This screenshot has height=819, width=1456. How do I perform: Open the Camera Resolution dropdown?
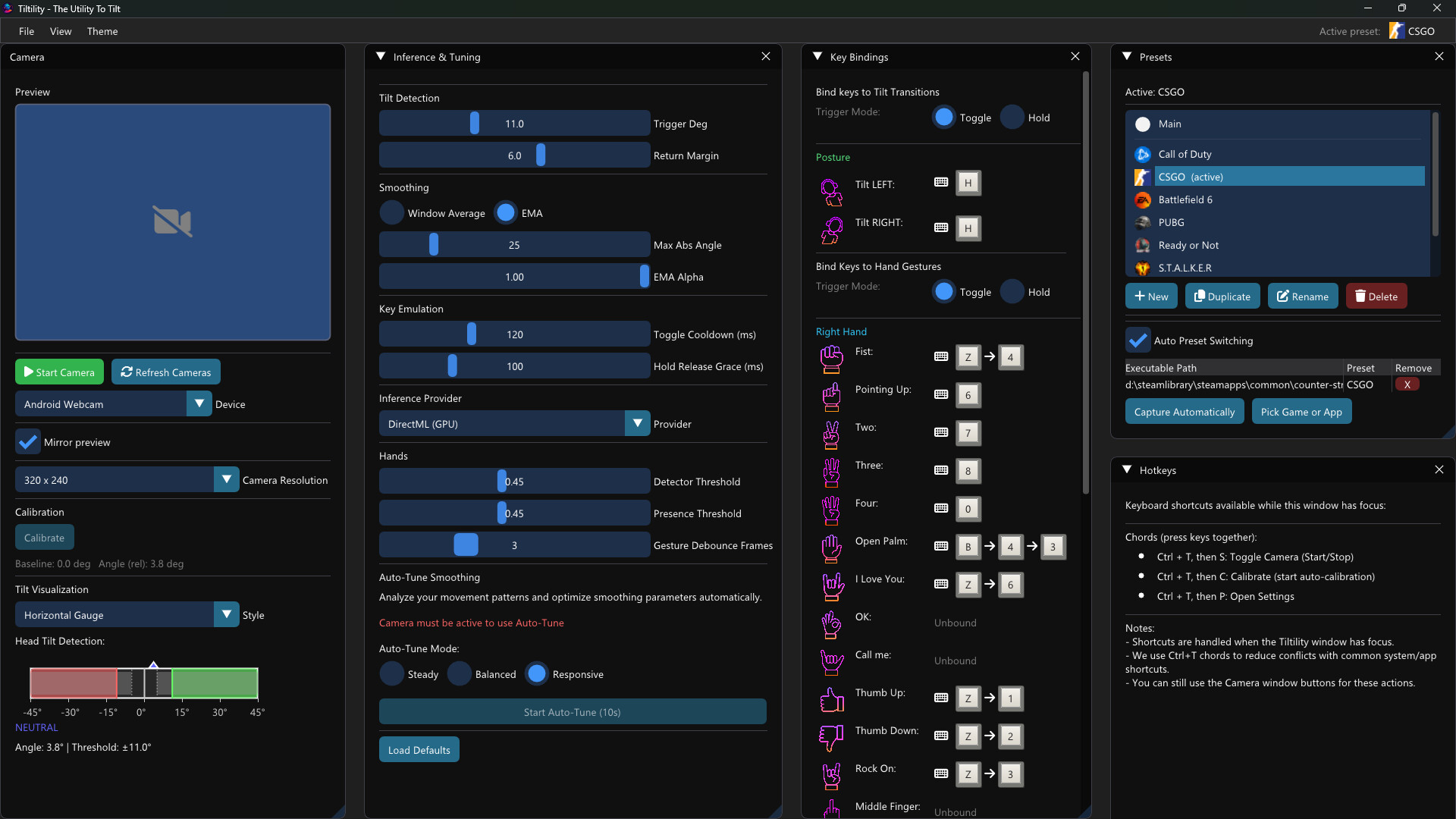[x=225, y=479]
